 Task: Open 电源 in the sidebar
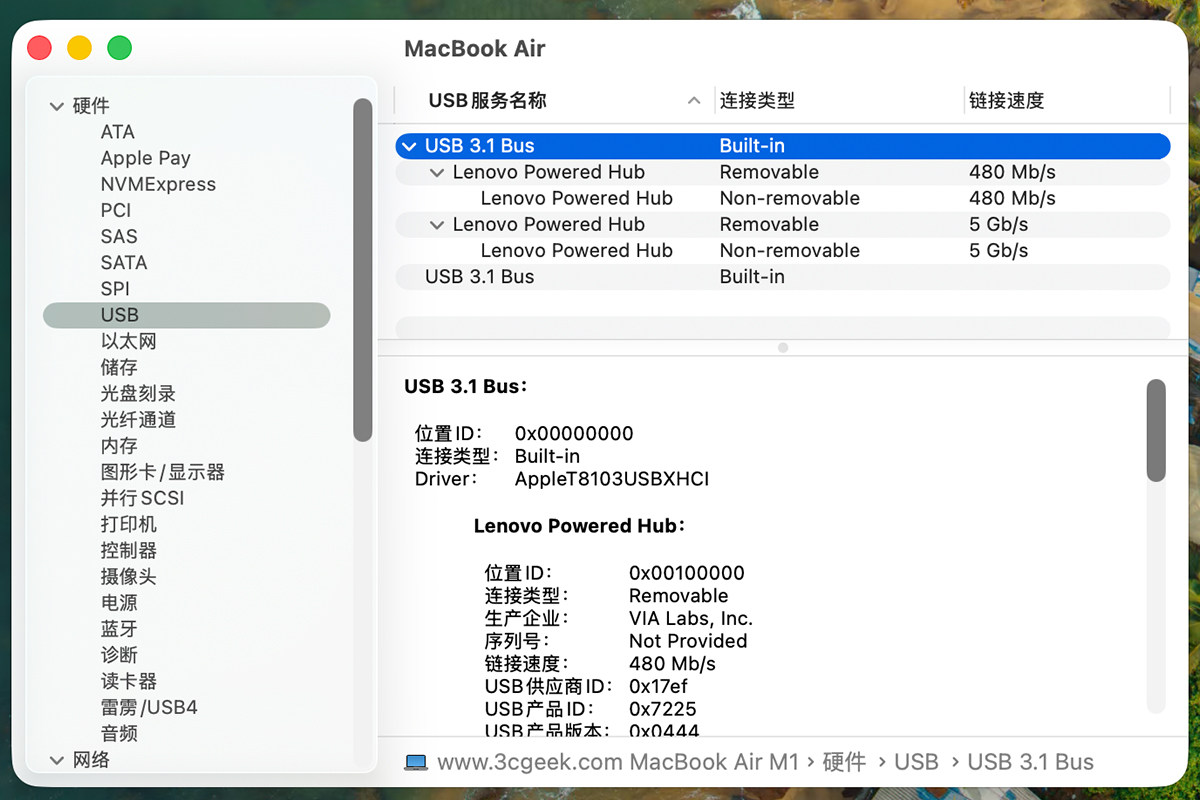pos(119,603)
